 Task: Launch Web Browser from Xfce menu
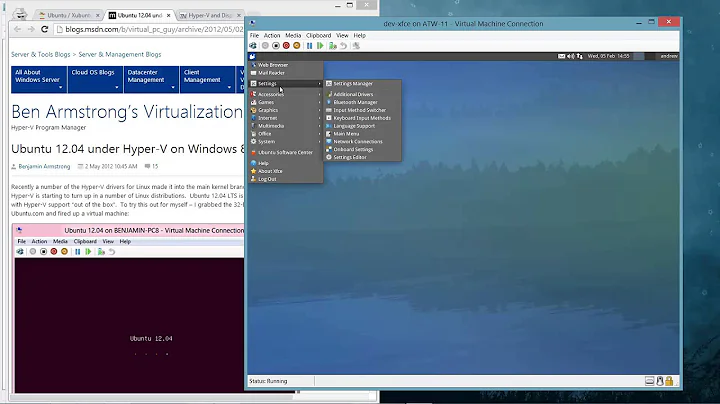pyautogui.click(x=286, y=65)
